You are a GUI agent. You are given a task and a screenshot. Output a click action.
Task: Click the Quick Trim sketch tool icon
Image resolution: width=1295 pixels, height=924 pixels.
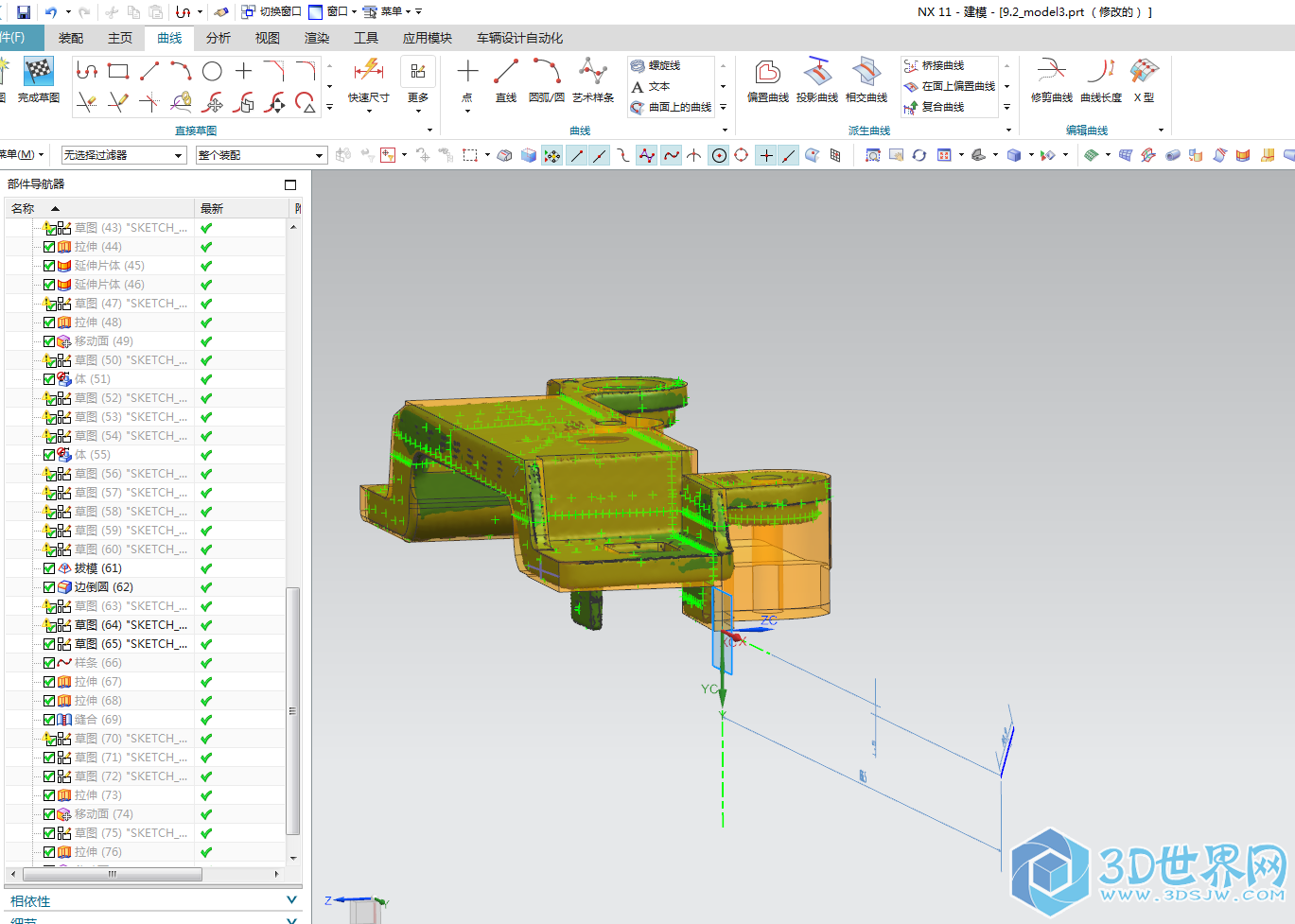pos(87,102)
